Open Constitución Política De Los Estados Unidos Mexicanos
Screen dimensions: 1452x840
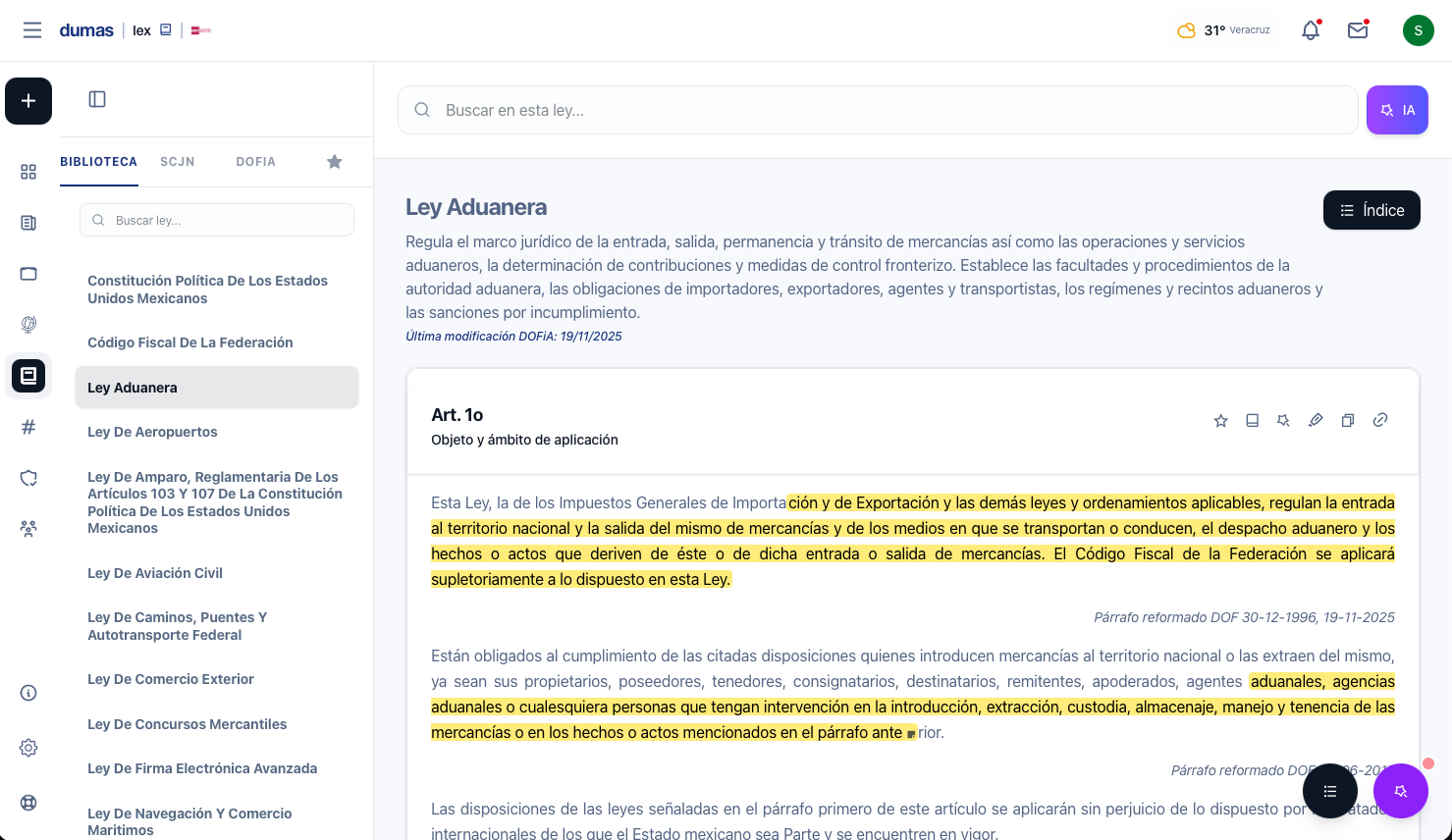(x=217, y=289)
